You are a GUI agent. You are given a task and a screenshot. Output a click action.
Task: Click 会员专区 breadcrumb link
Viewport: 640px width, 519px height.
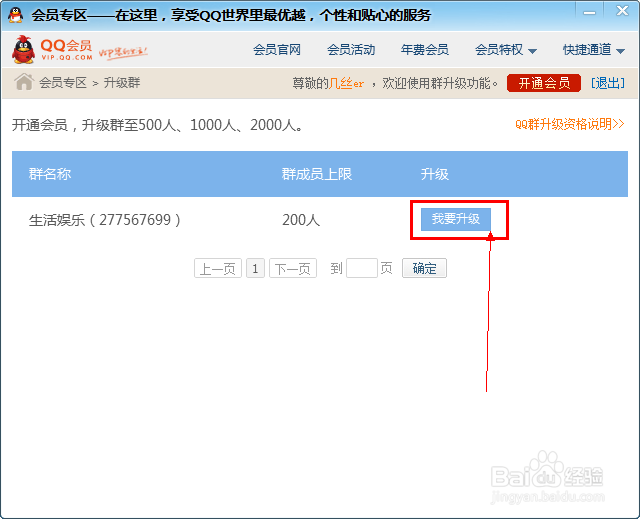[63, 83]
